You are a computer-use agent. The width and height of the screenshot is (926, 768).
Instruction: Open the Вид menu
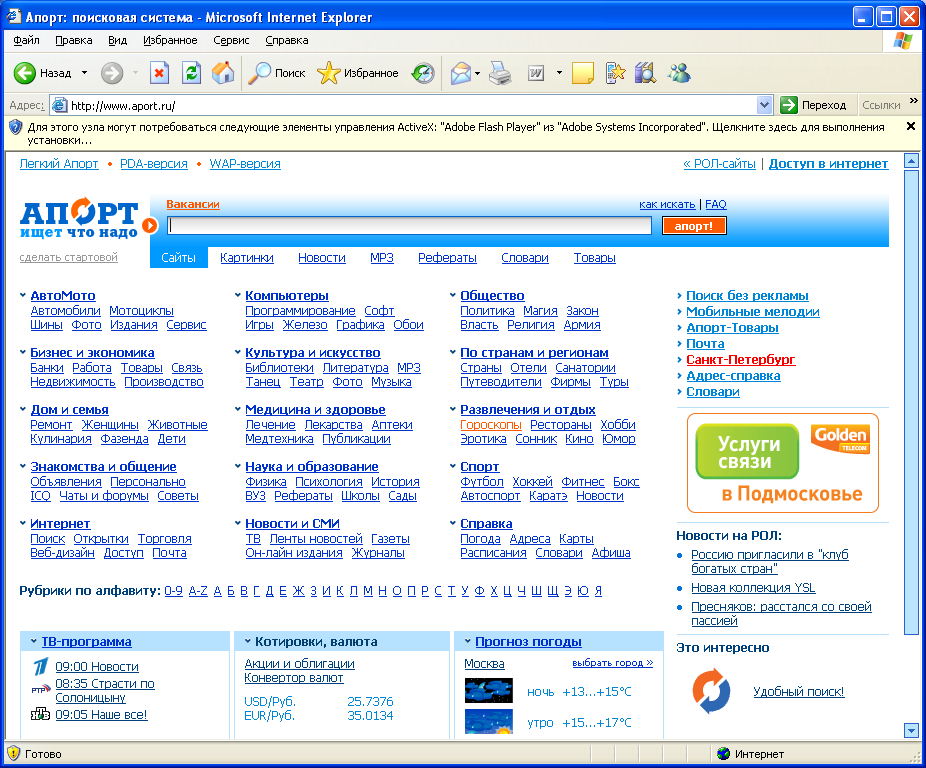(x=118, y=40)
